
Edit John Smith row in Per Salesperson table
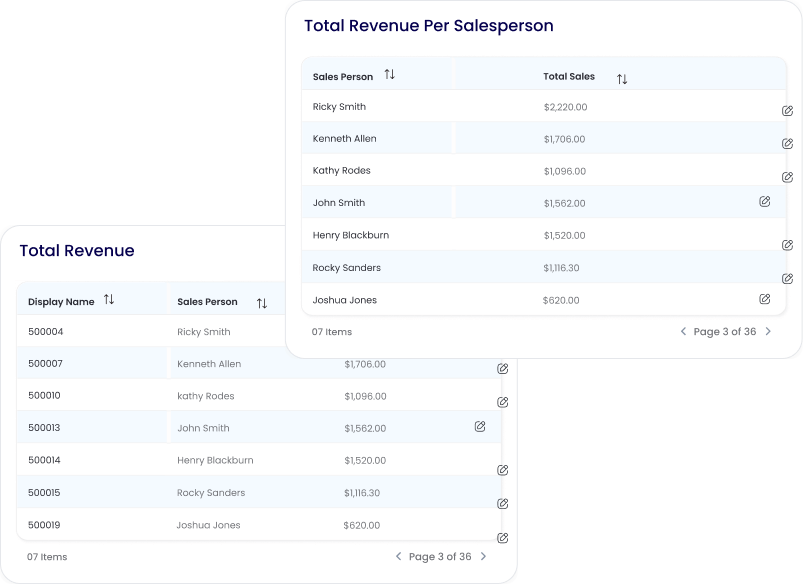coord(765,201)
